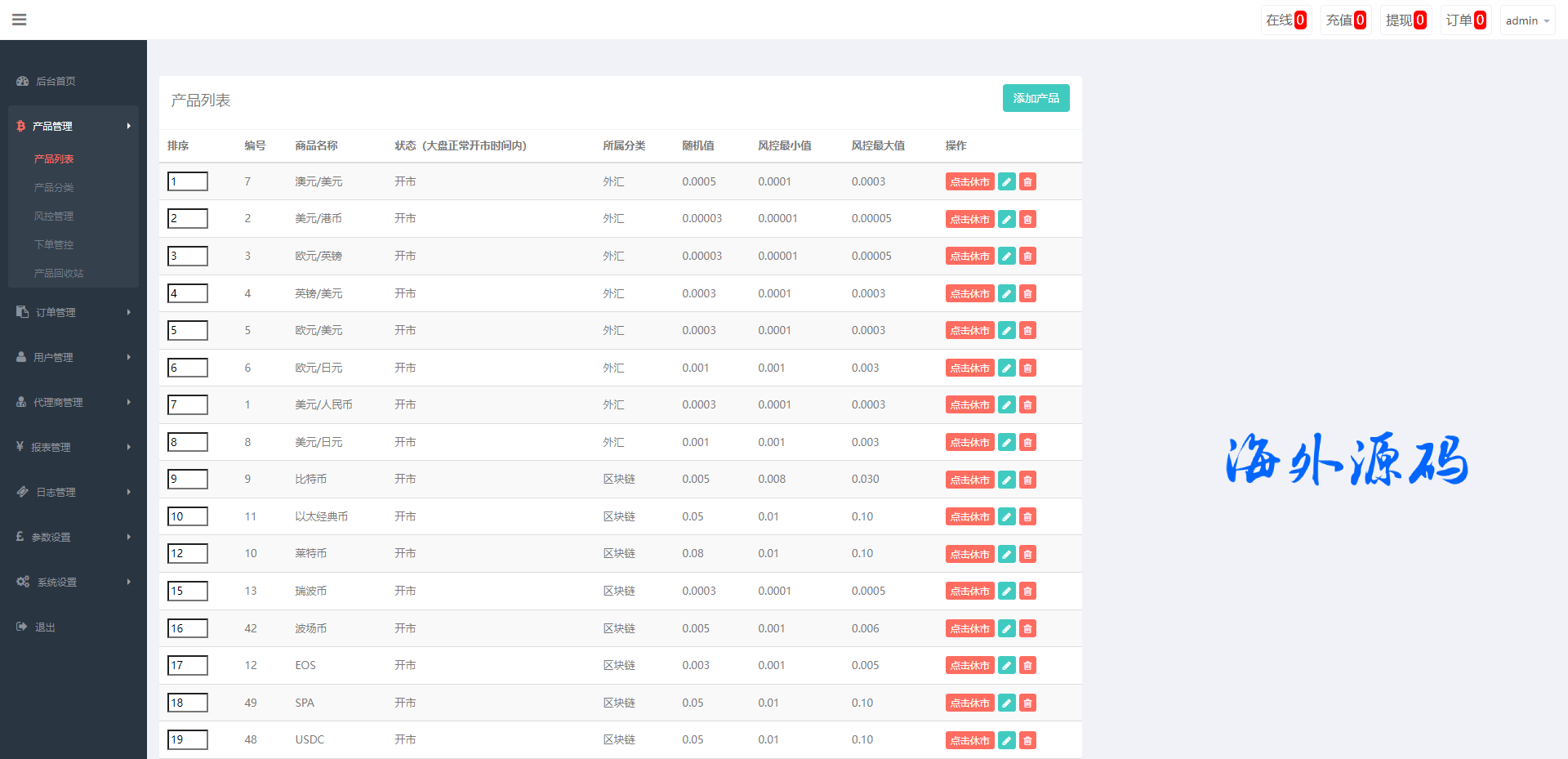Click the 退出 logout icon in sidebar
1568x759 pixels.
click(22, 627)
